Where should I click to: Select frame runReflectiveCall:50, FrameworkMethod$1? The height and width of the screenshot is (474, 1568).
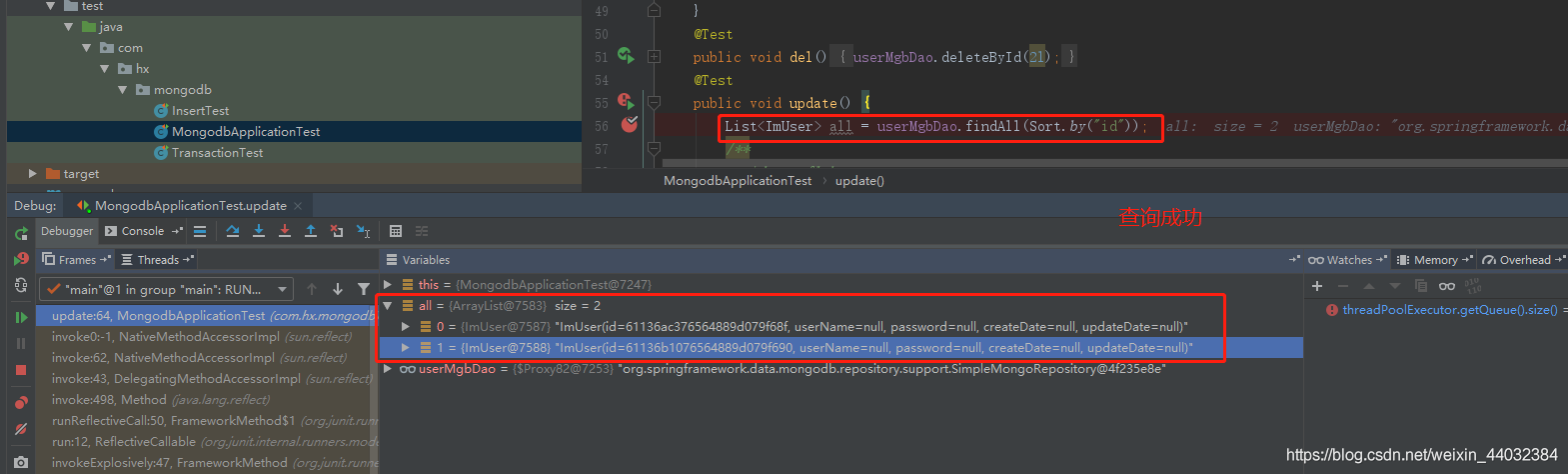207,421
